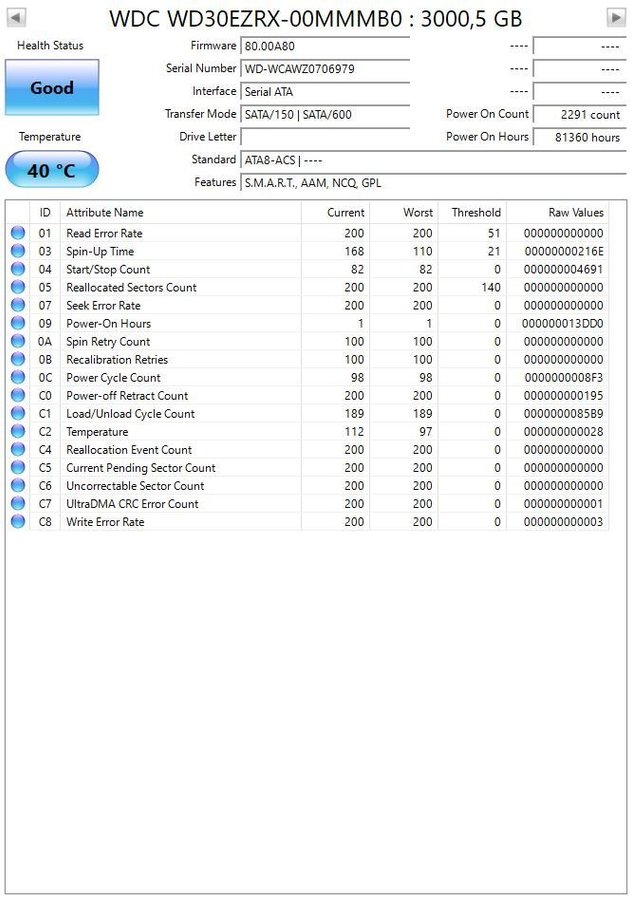Viewport: 632px width, 900px height.
Task: Click status icon for Spin-Up Time
Action: (18, 251)
